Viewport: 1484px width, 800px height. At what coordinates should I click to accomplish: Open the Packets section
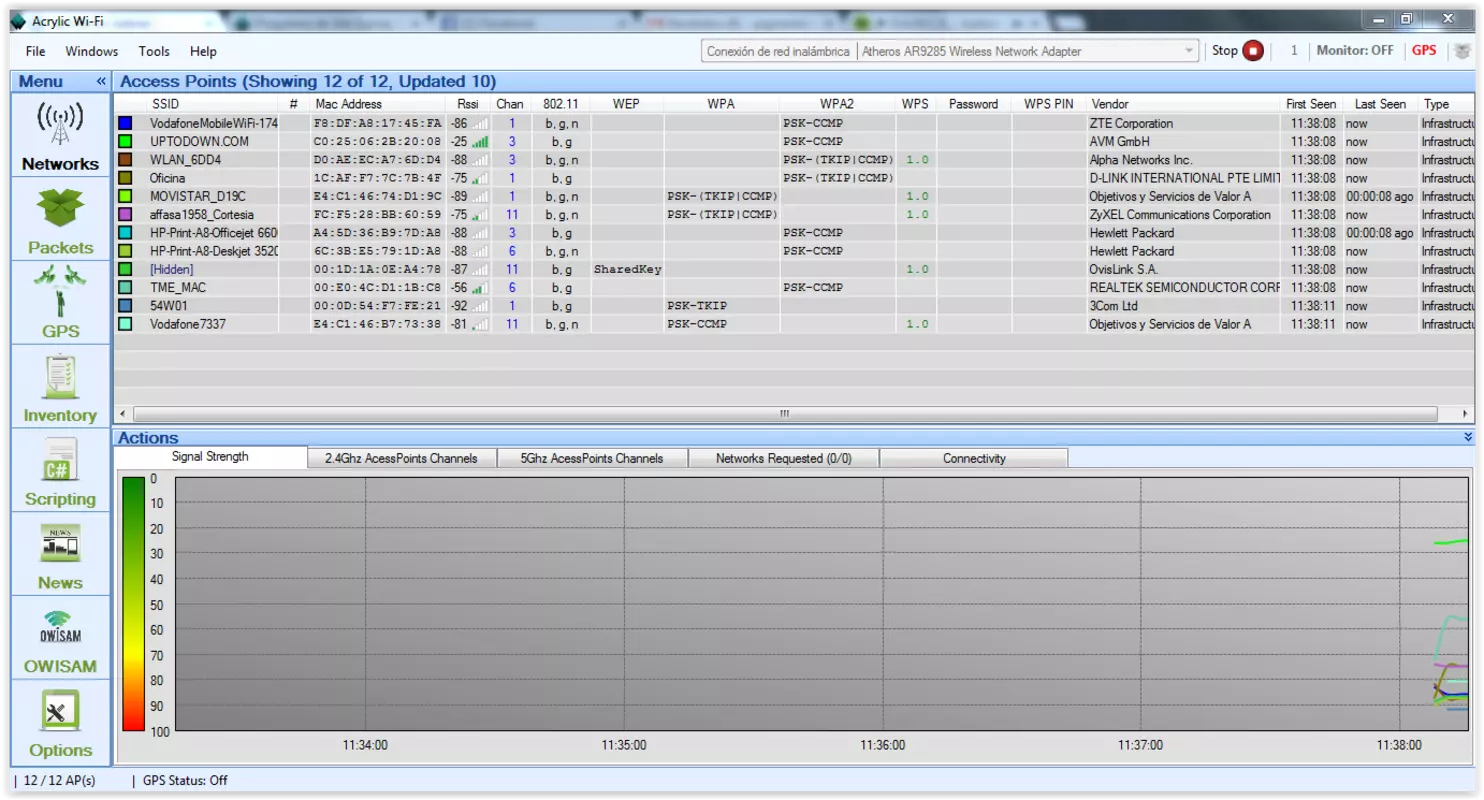pyautogui.click(x=60, y=220)
